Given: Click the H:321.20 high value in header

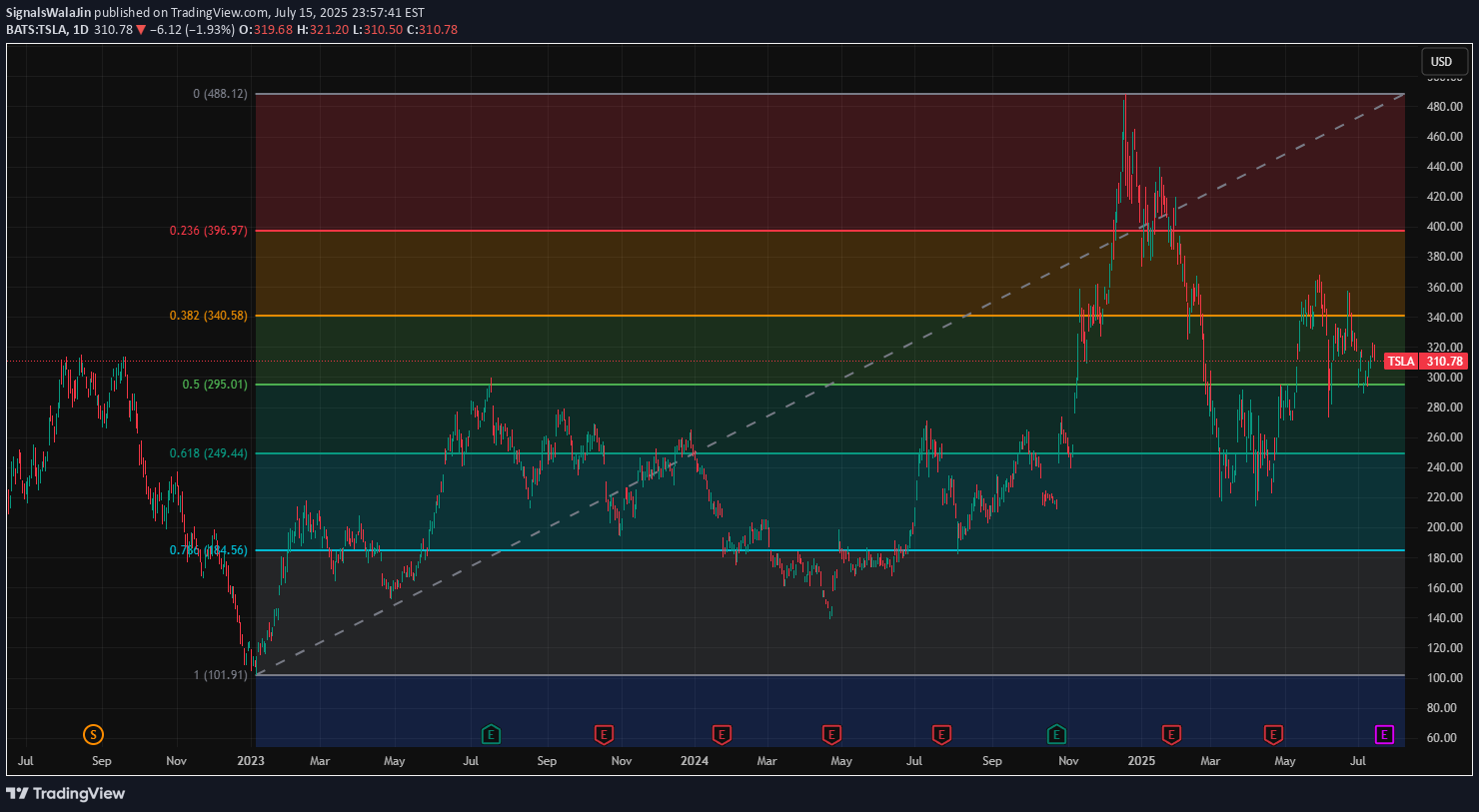Looking at the screenshot, I should coord(323,30).
